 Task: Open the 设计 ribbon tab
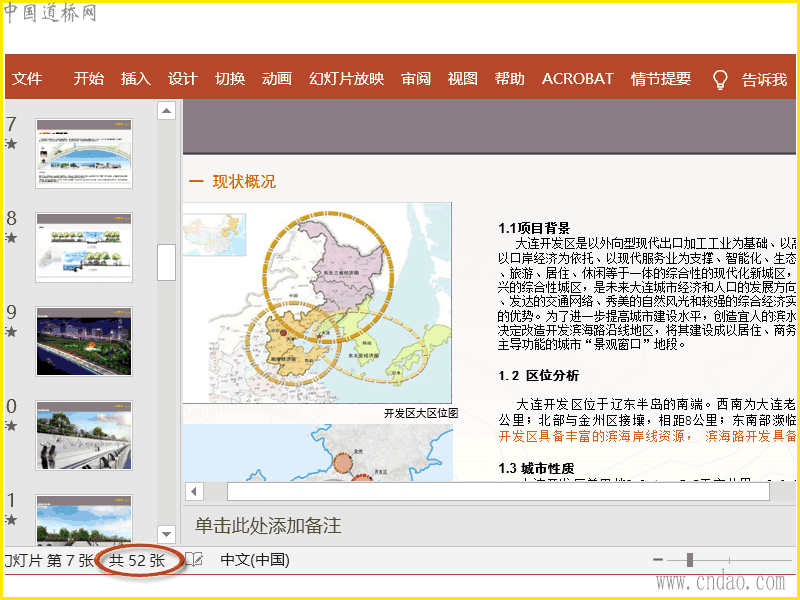coord(182,79)
